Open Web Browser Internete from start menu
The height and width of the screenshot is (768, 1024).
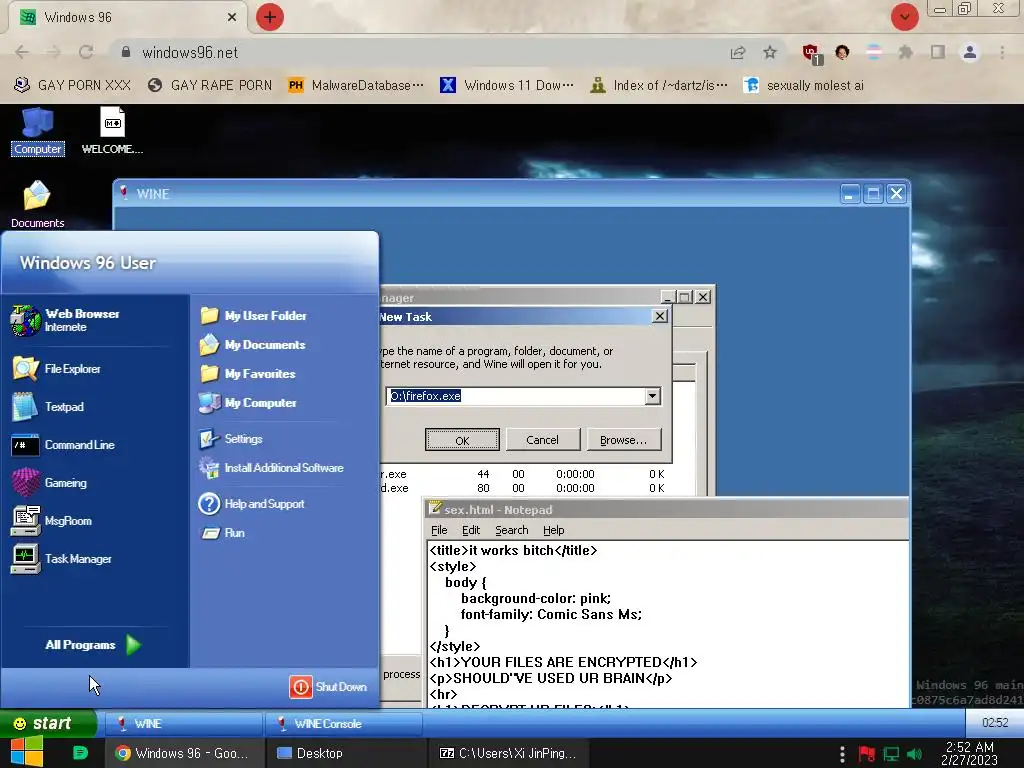coord(65,320)
